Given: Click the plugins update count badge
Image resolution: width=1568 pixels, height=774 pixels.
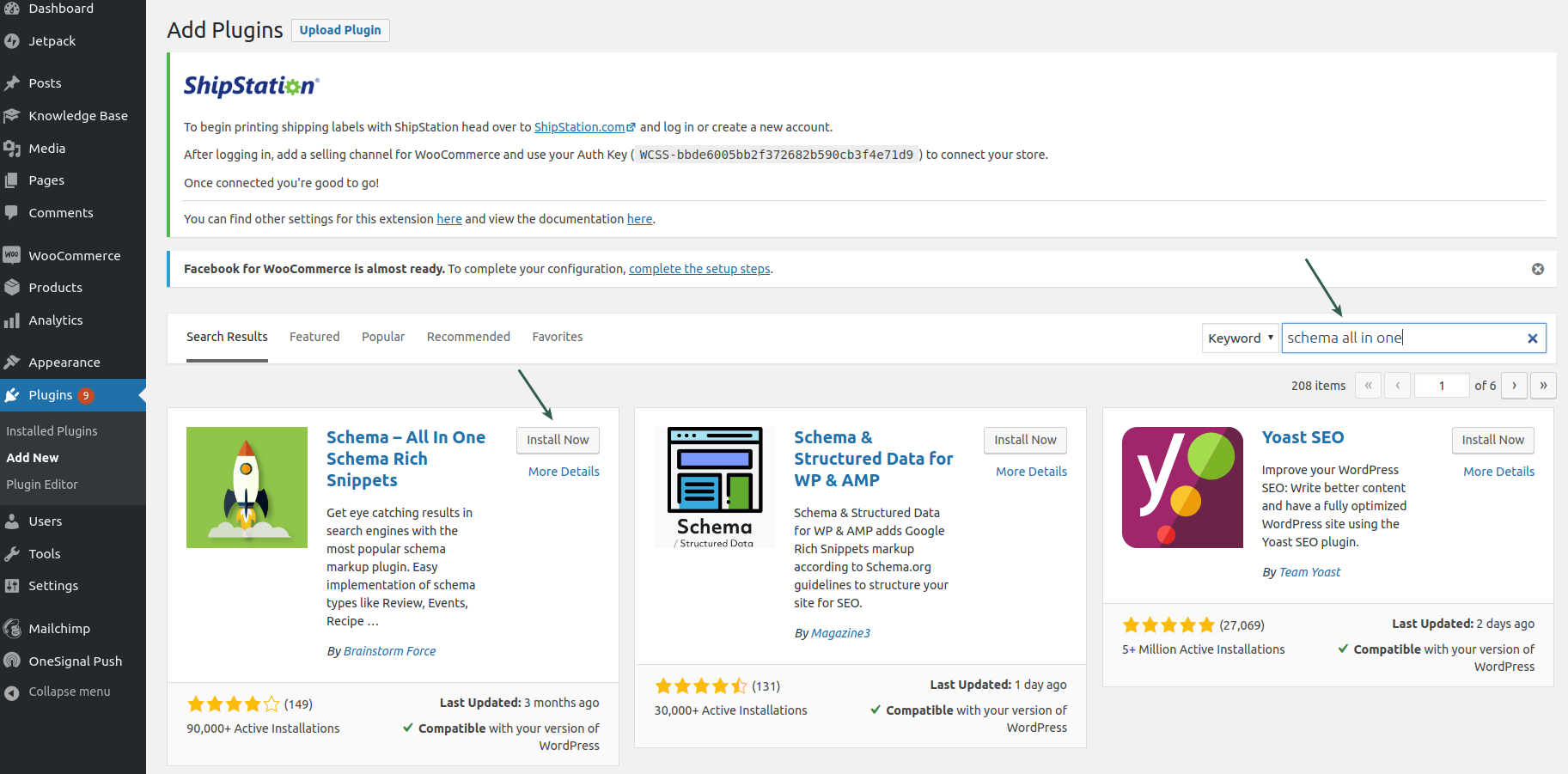Looking at the screenshot, I should pyautogui.click(x=86, y=395).
